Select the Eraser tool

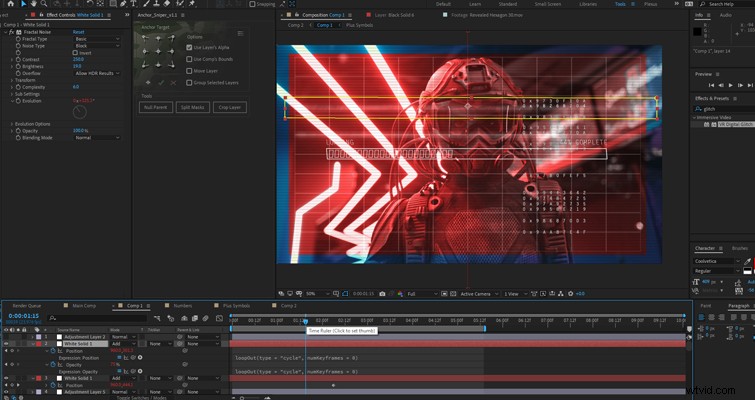pyautogui.click(x=167, y=4)
